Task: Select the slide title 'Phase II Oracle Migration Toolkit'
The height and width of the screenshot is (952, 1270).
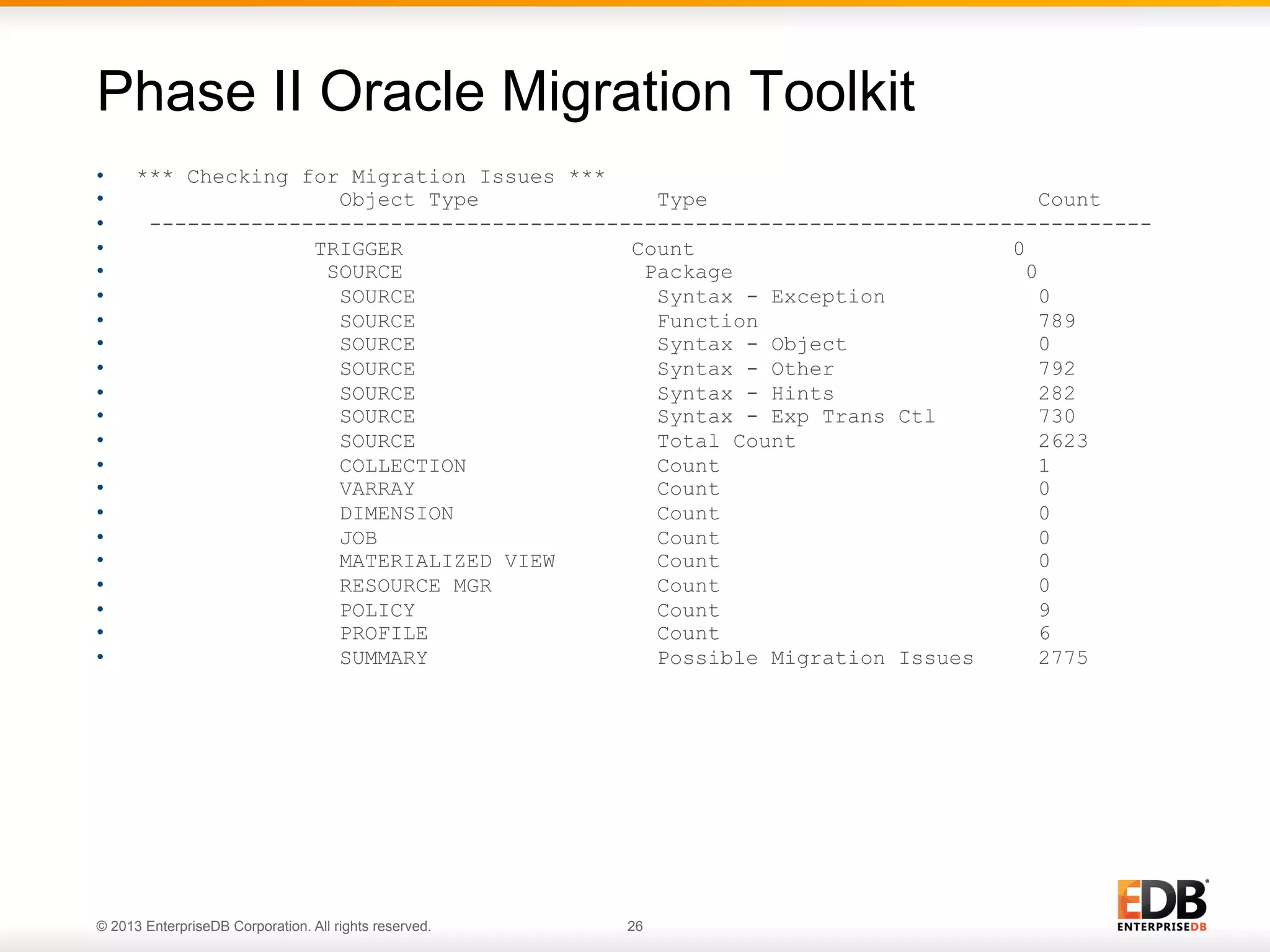Action: pyautogui.click(x=506, y=92)
